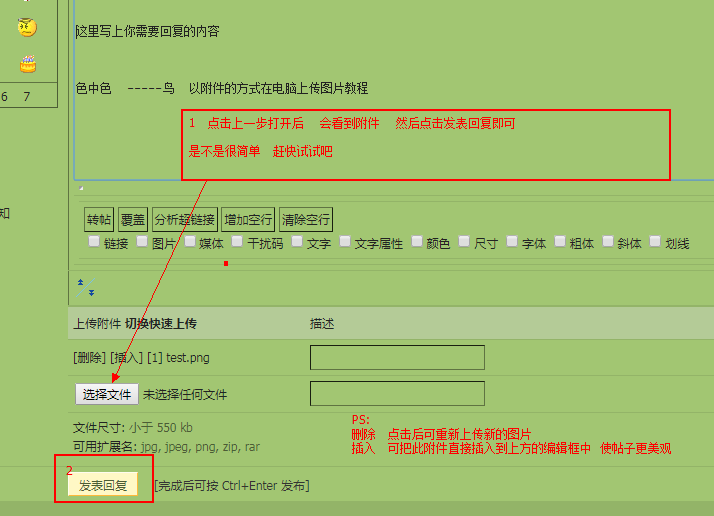
Task: Tick the 文字属性 checkbox
Action: pyautogui.click(x=345, y=241)
